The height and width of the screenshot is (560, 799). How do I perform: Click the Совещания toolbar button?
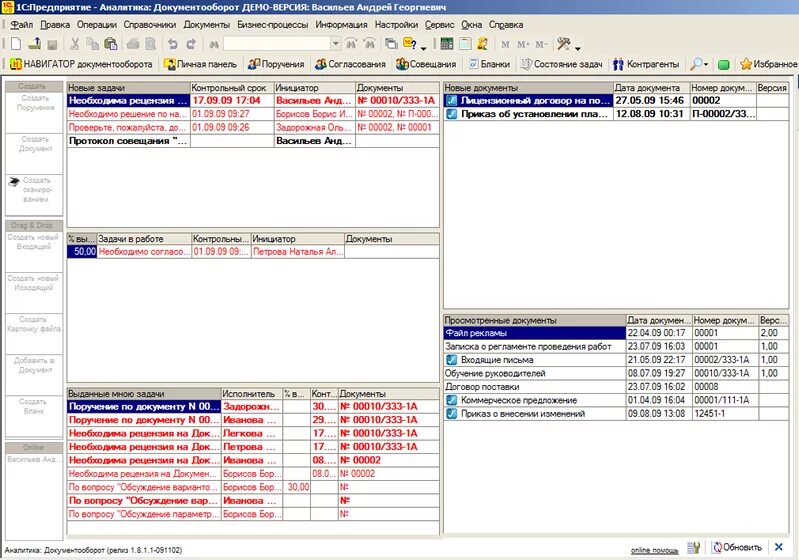click(426, 64)
